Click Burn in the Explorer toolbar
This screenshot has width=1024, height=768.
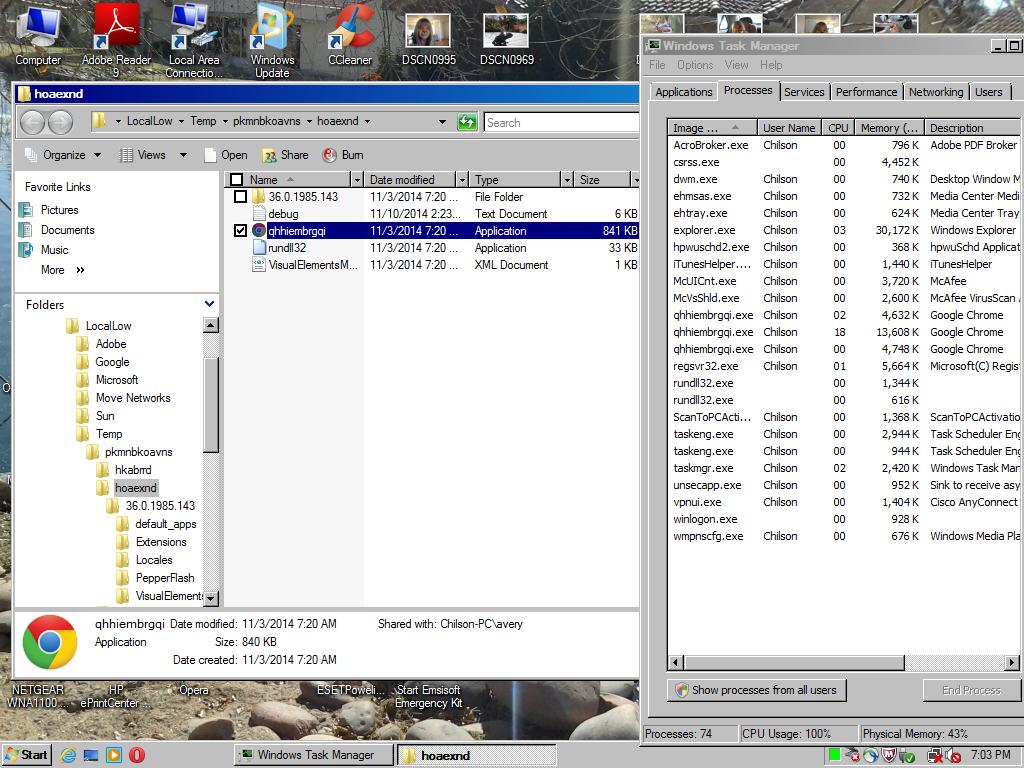click(344, 155)
